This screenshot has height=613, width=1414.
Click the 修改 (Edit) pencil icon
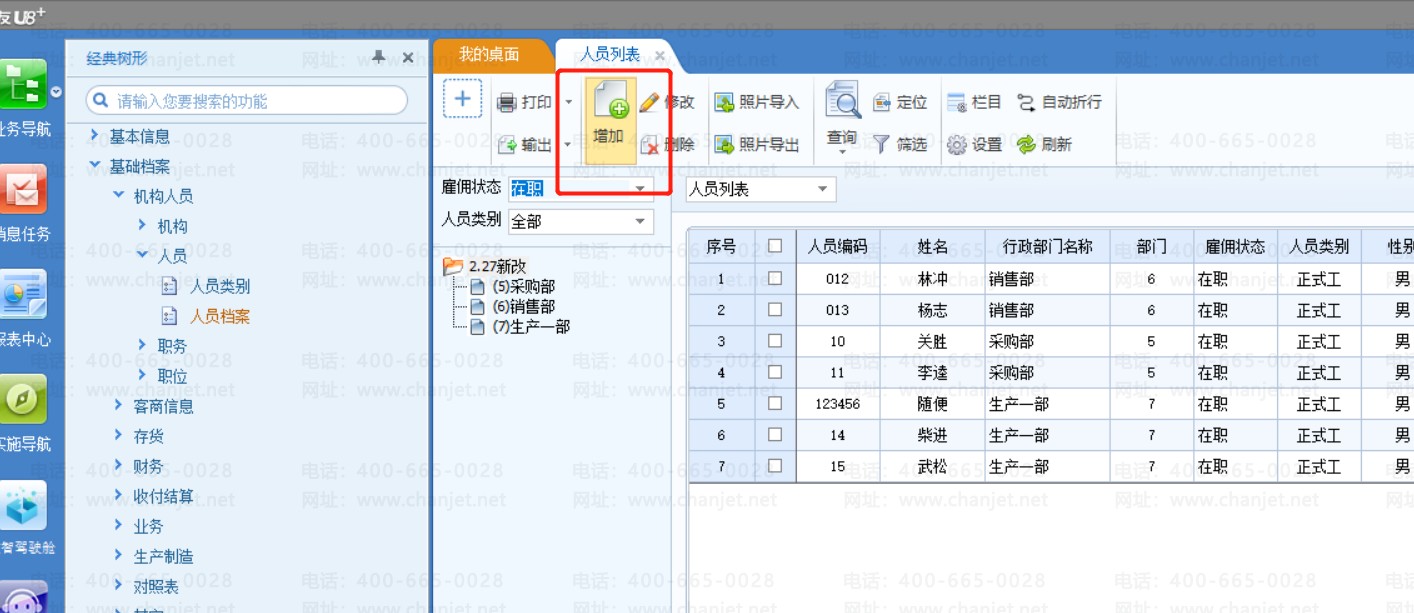point(649,102)
